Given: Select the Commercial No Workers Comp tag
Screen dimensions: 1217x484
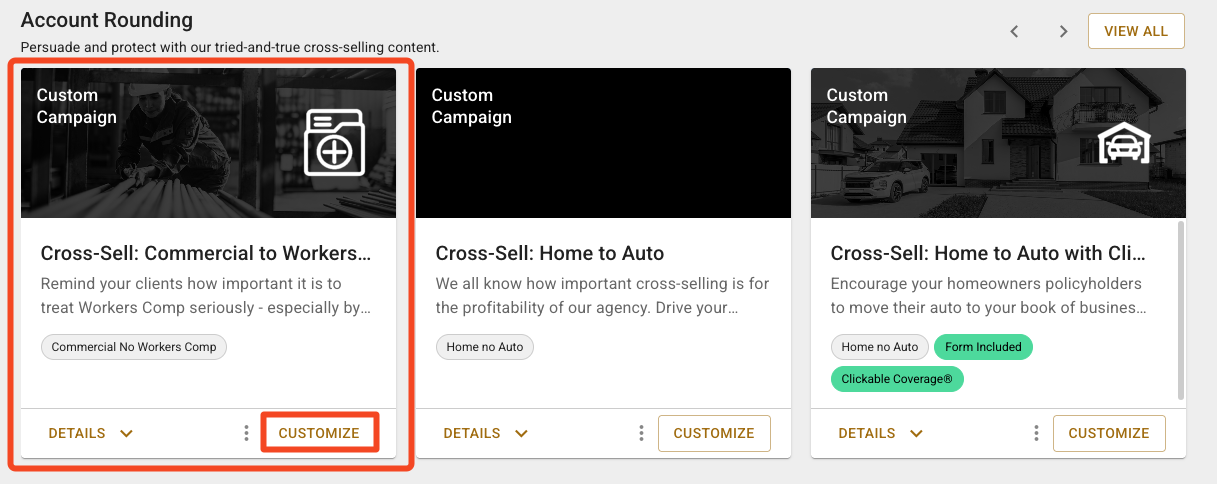Looking at the screenshot, I should (135, 347).
